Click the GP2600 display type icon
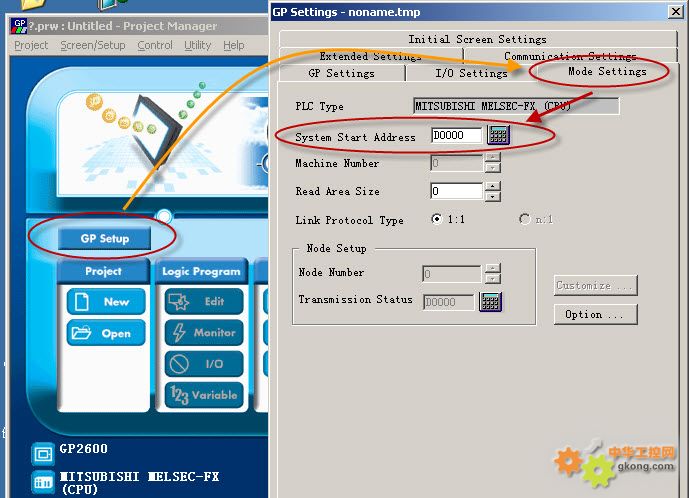This screenshot has height=498, width=689. coord(43,454)
